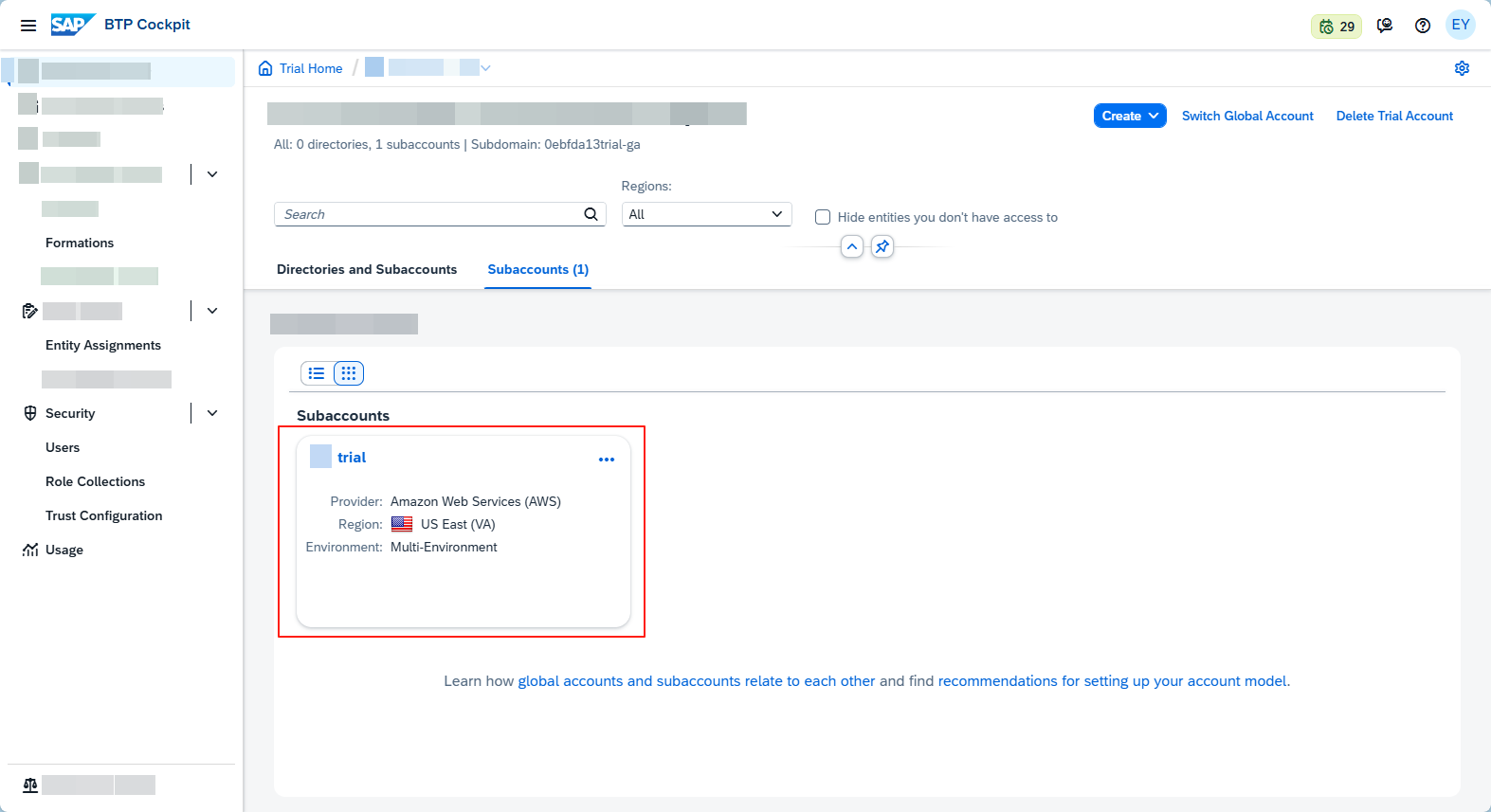
Task: Click the search magnifier icon
Action: 591,214
